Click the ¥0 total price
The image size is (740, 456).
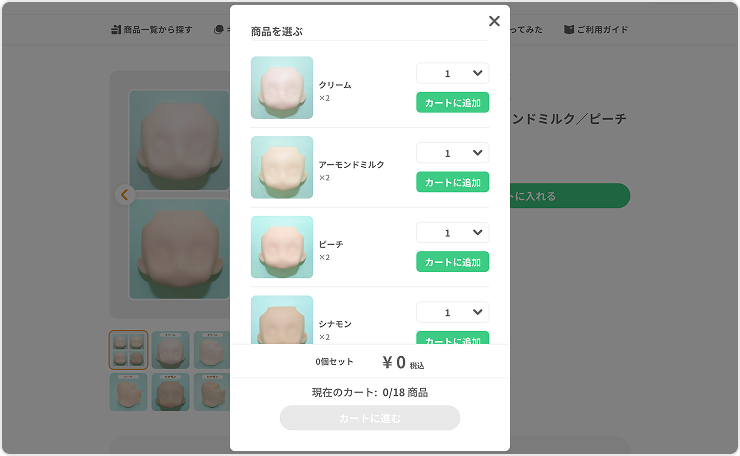coord(394,363)
